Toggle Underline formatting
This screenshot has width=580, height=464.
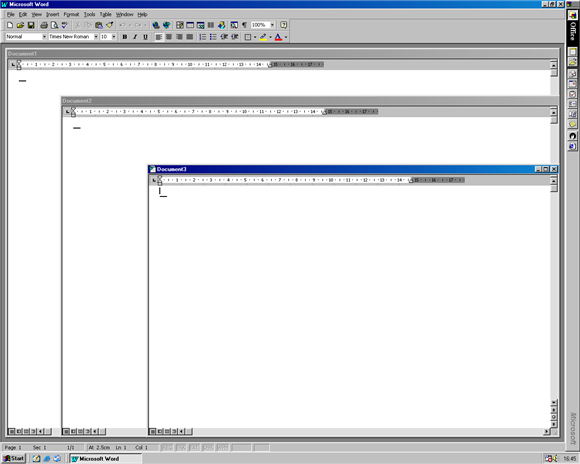point(145,37)
